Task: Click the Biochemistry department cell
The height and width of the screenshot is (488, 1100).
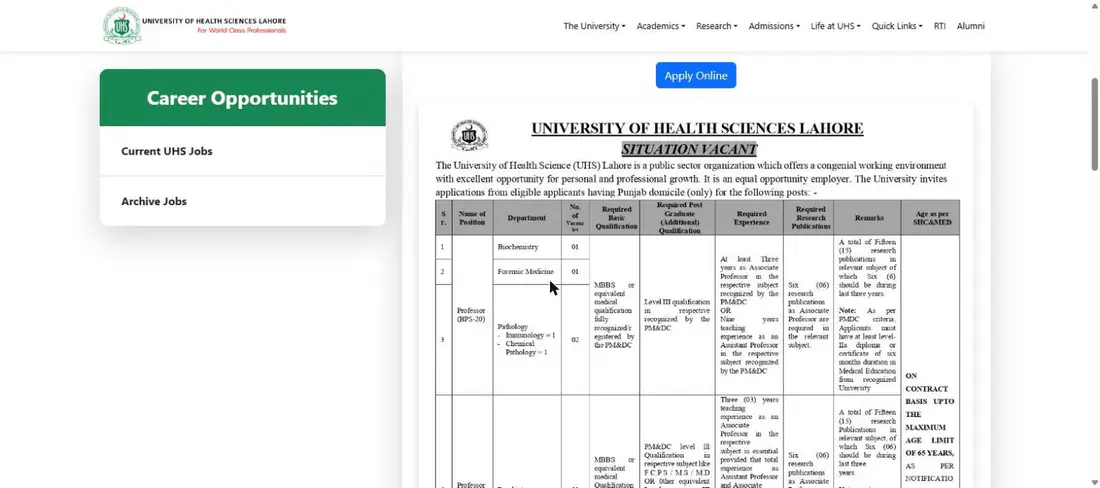Action: 527,247
